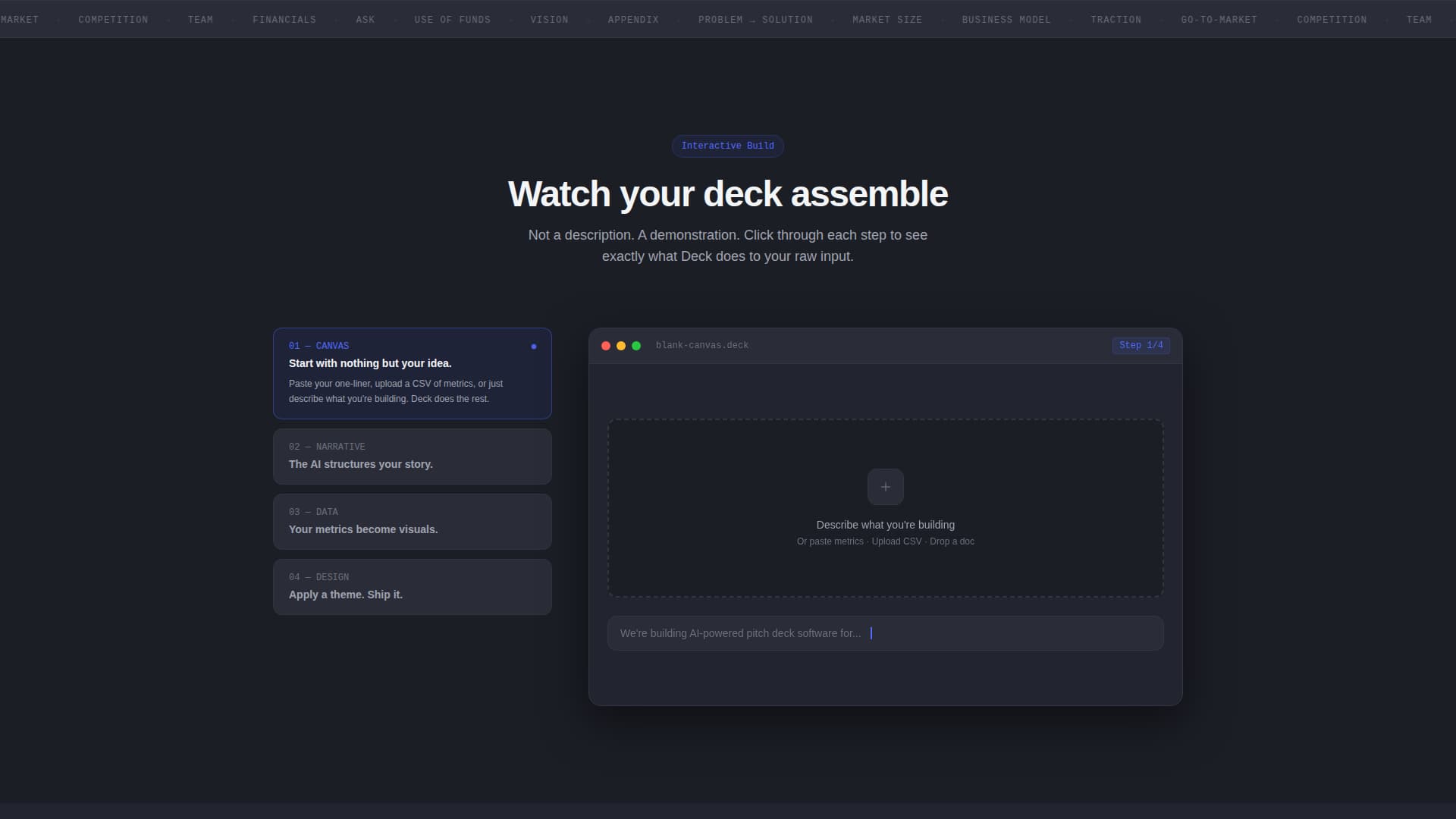Click the Interactive Build badge

pos(728,146)
